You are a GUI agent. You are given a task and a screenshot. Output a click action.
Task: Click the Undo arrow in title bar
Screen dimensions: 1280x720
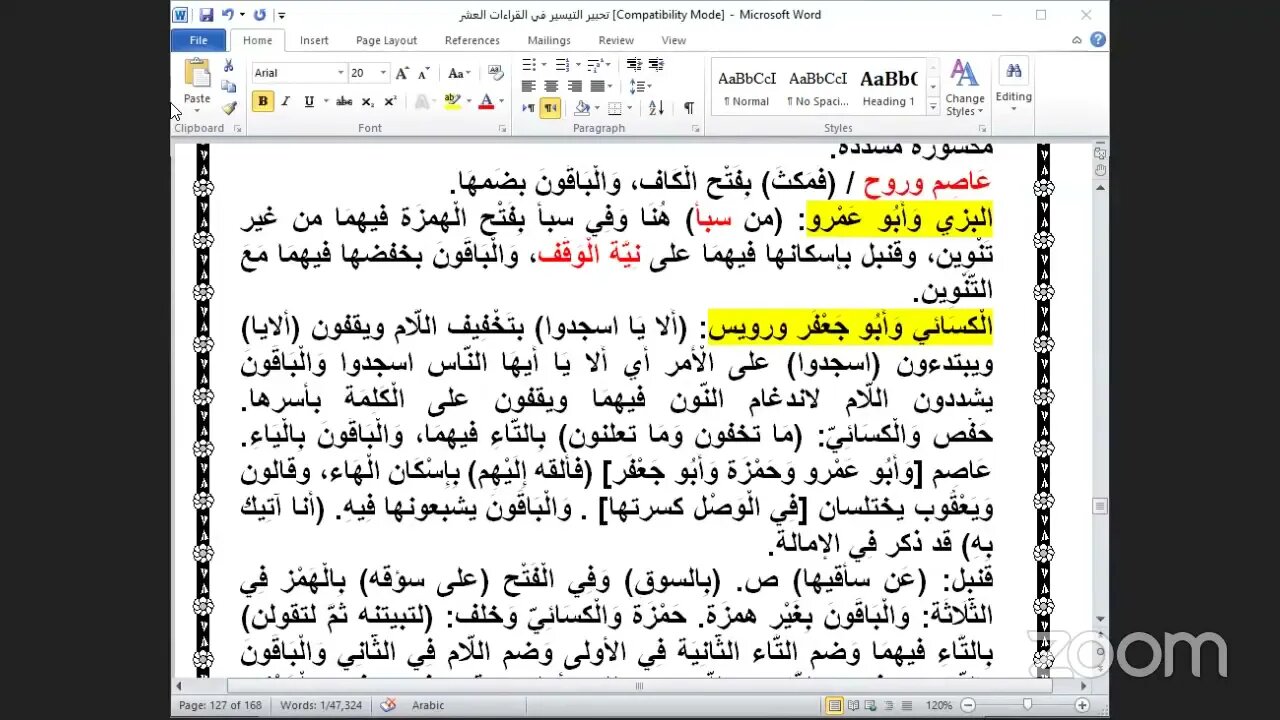click(x=228, y=15)
